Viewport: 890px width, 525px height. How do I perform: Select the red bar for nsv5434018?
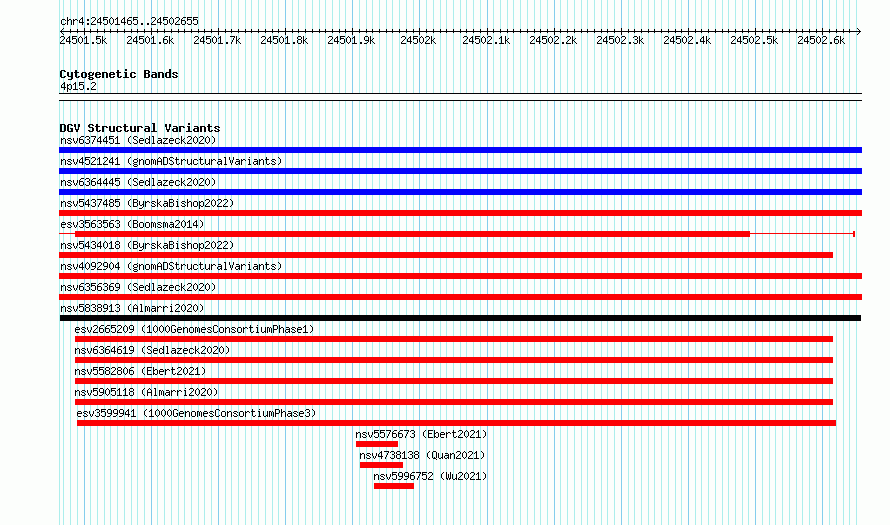tap(446, 255)
